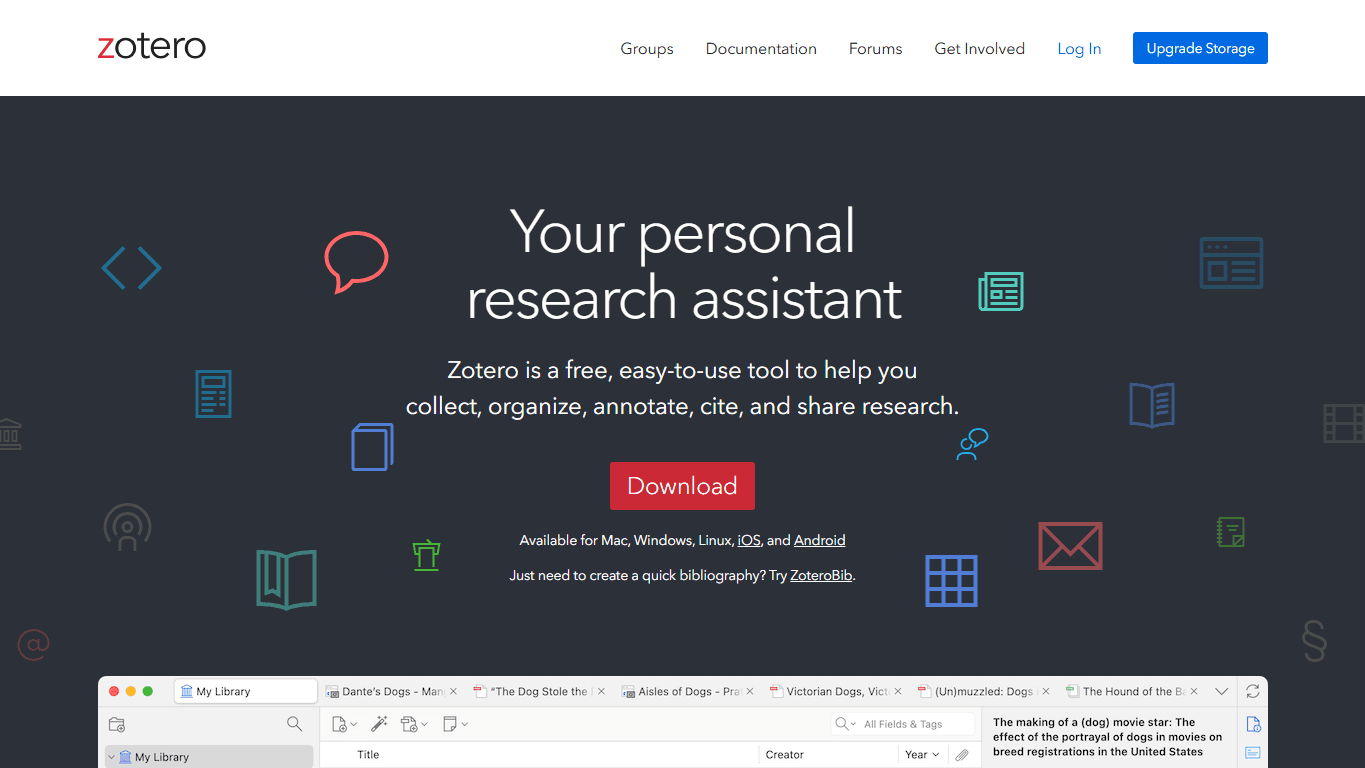Switch to the Aisles of Dogs tab

pyautogui.click(x=686, y=691)
